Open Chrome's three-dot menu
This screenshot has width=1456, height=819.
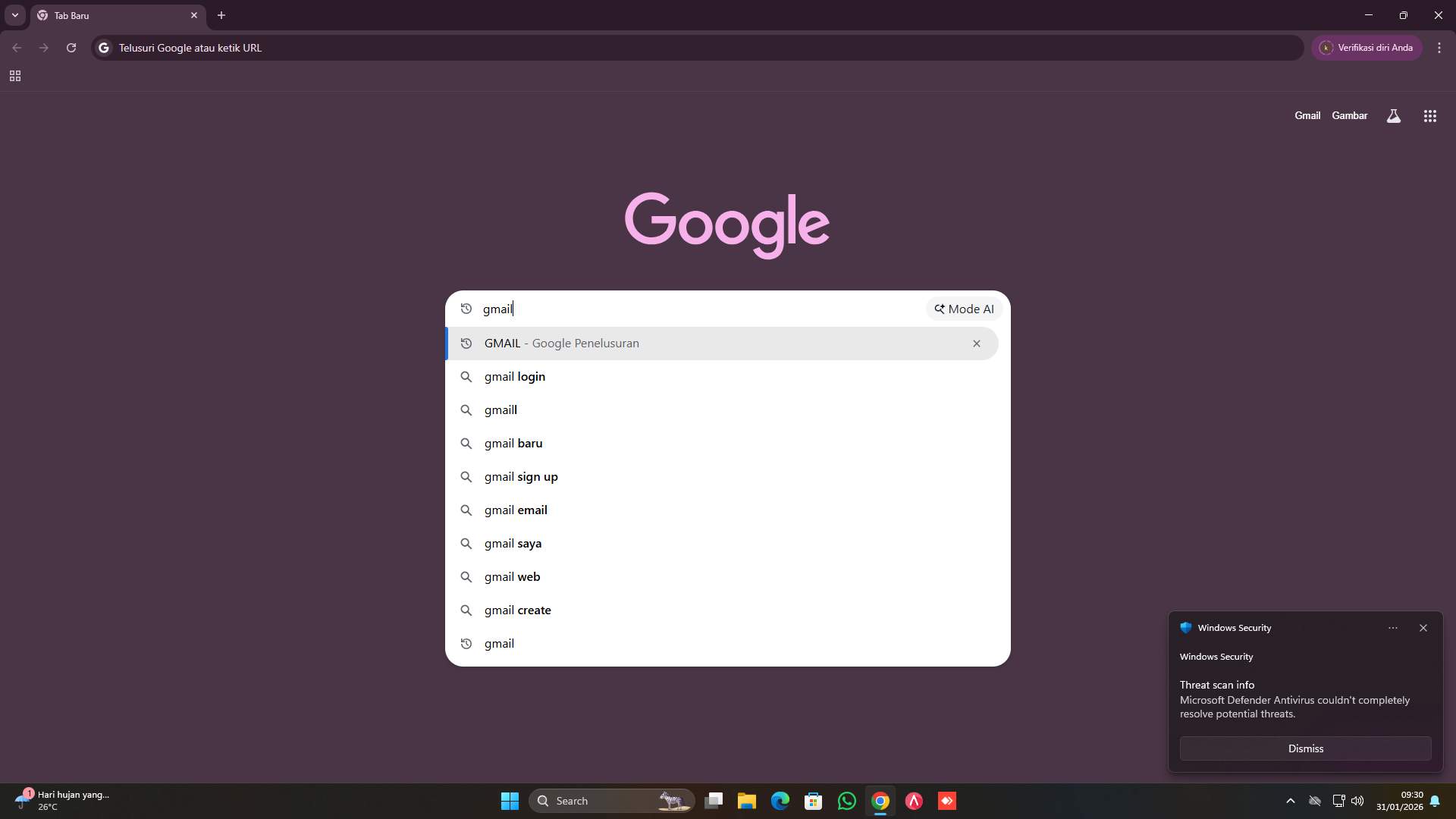[1439, 47]
